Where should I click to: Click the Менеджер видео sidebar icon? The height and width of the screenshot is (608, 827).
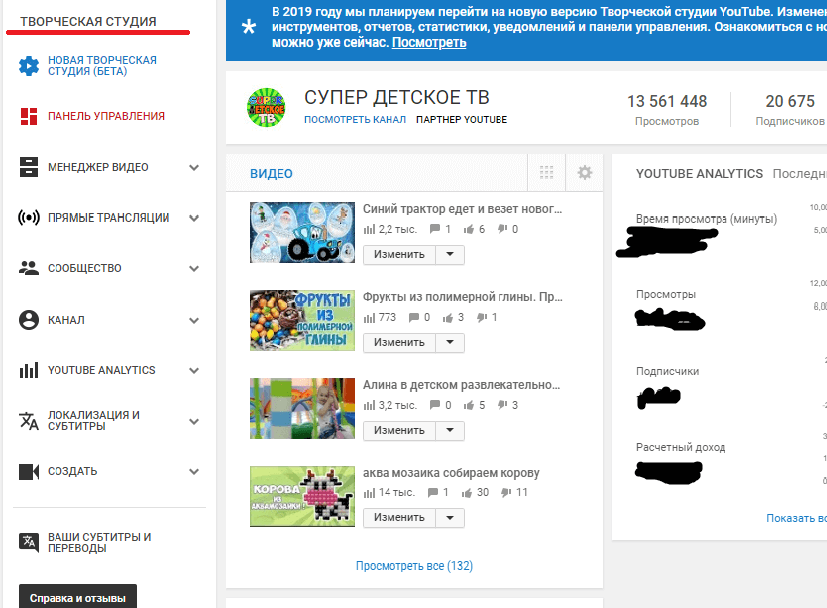[29, 167]
